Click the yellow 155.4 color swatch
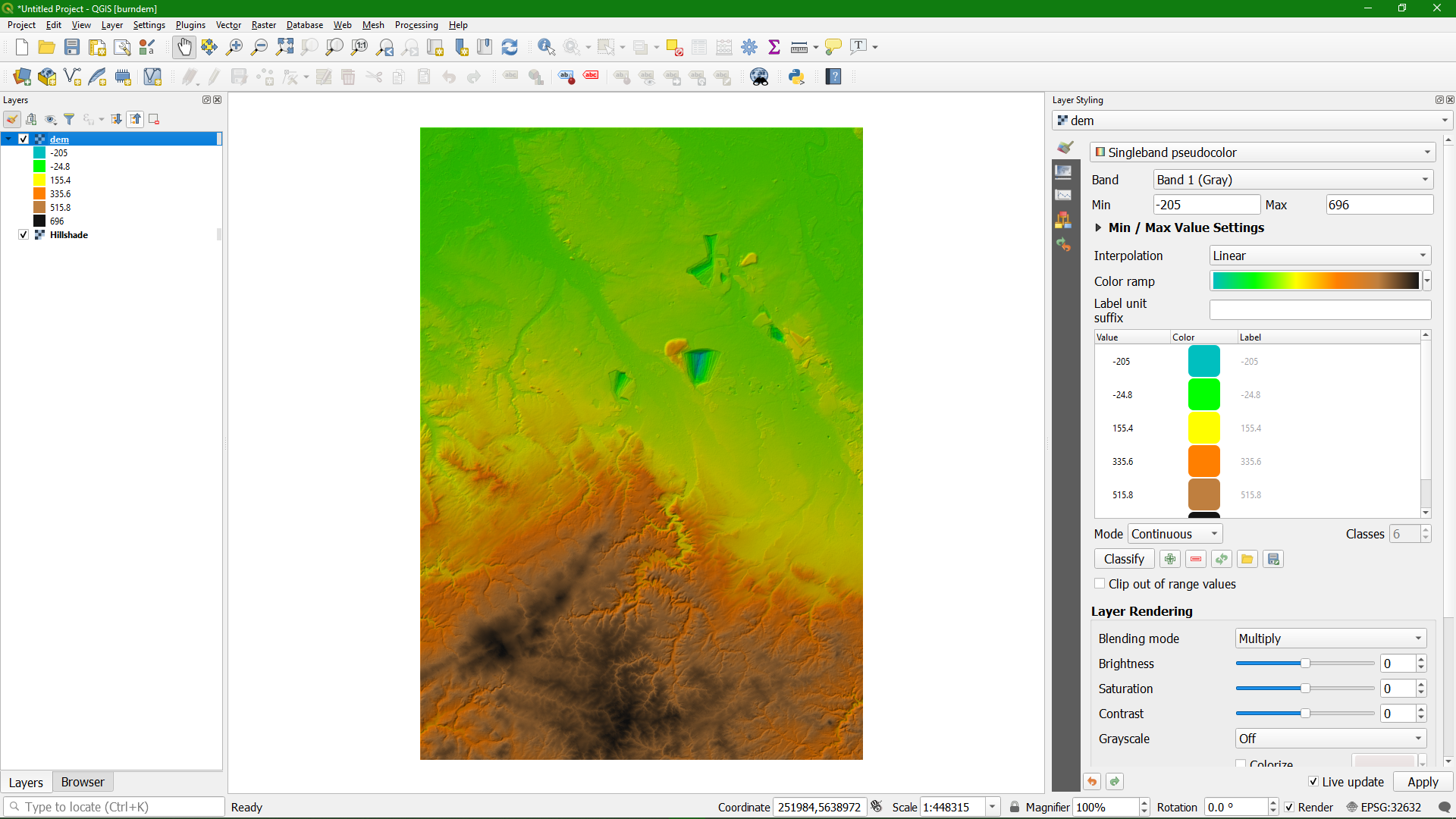1456x819 pixels. 1203,428
